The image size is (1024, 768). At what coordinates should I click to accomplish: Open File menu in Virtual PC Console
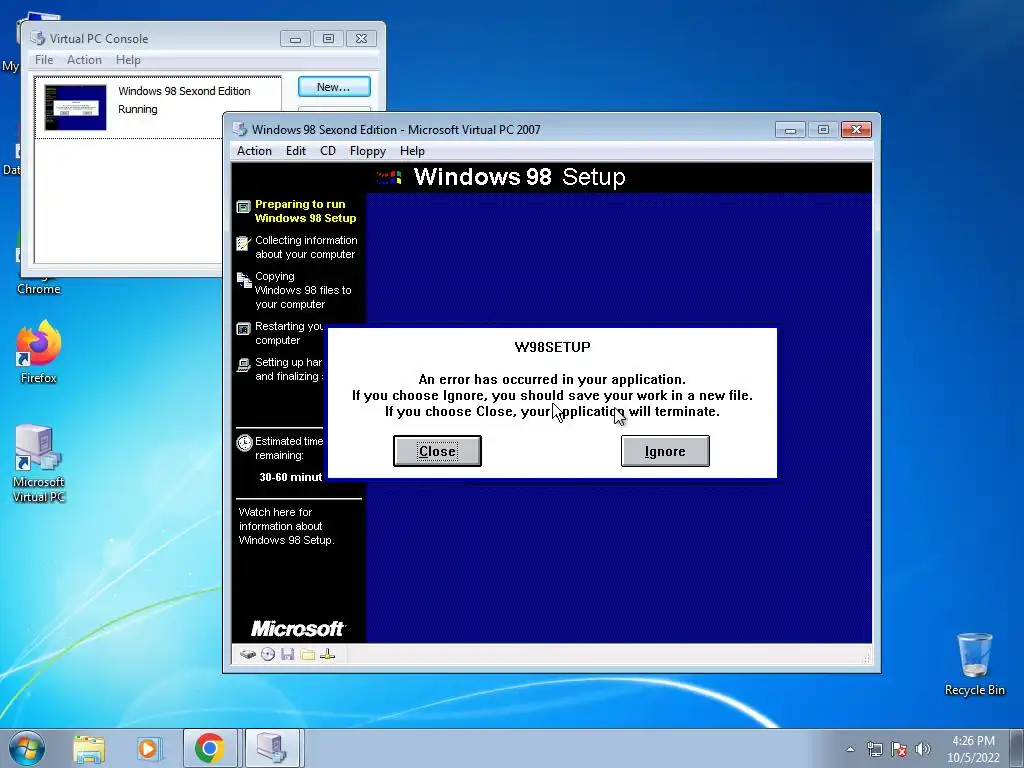(44, 59)
